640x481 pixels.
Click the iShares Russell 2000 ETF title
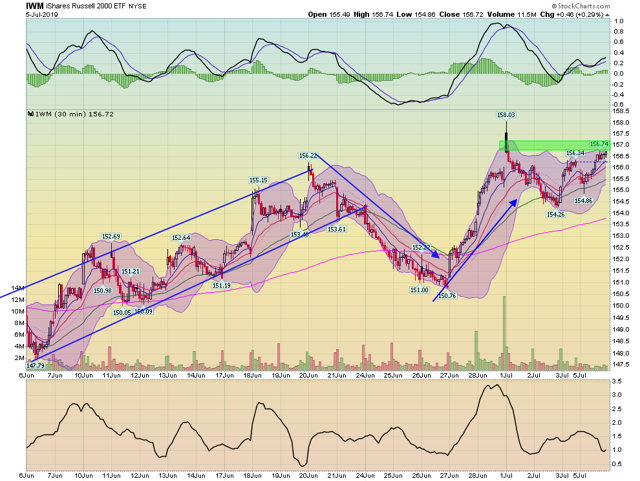tap(85, 6)
